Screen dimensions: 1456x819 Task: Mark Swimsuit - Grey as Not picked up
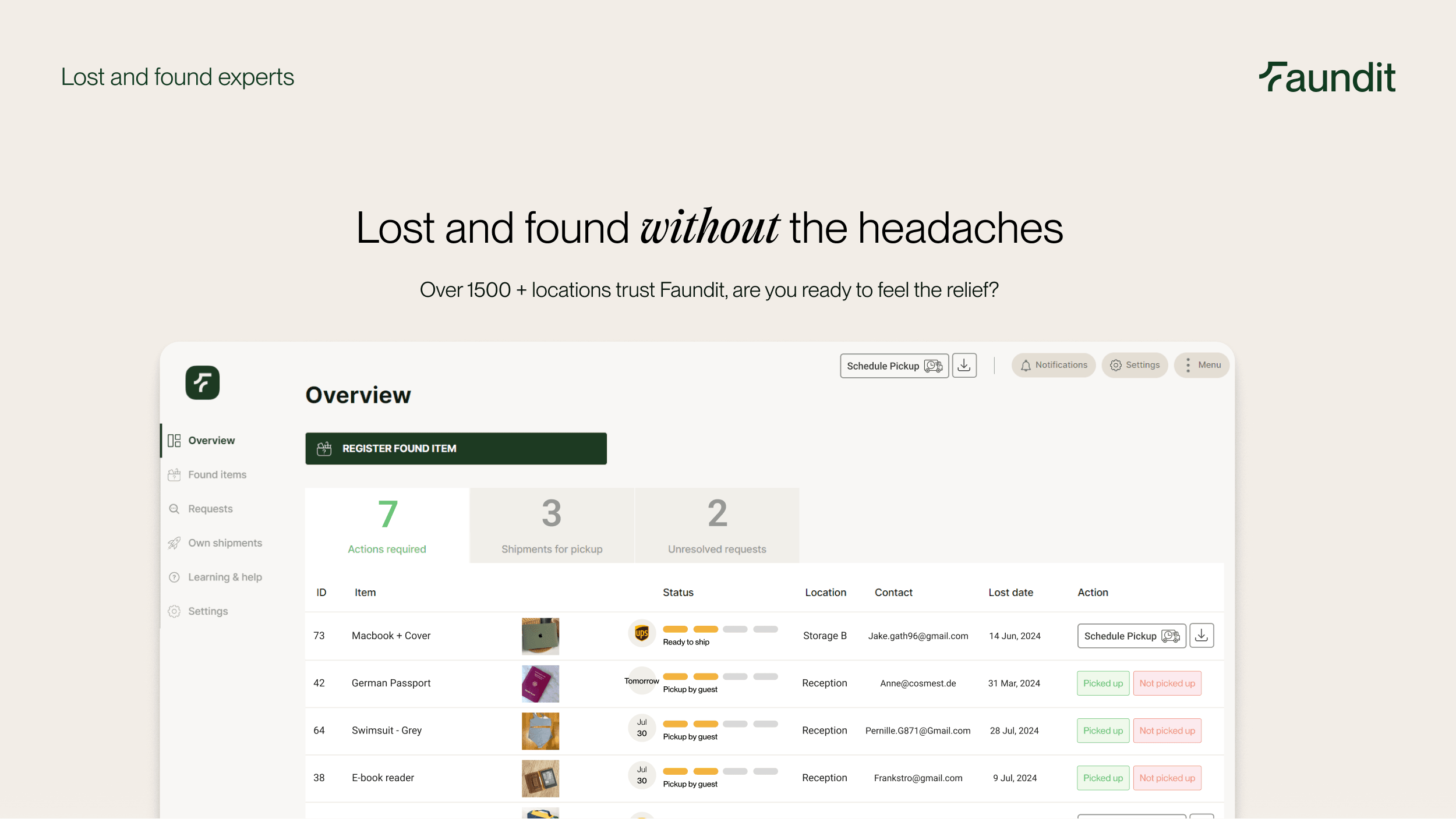1167,731
